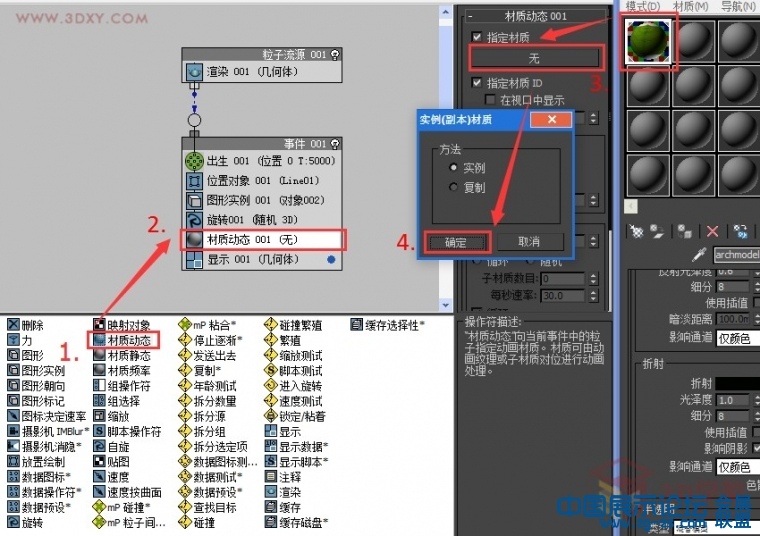Click particle view scrollbar down arrow
The height and width of the screenshot is (536, 760).
[x=445, y=305]
